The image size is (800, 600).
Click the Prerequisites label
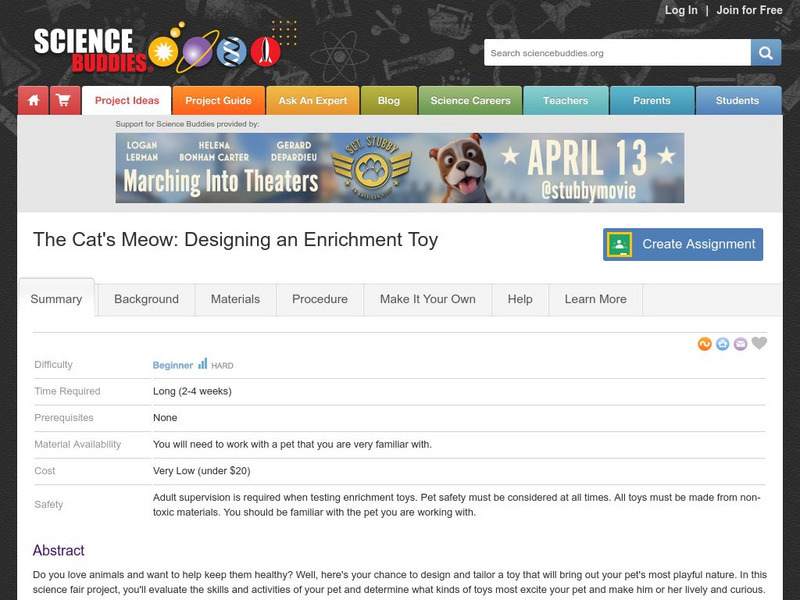point(64,418)
